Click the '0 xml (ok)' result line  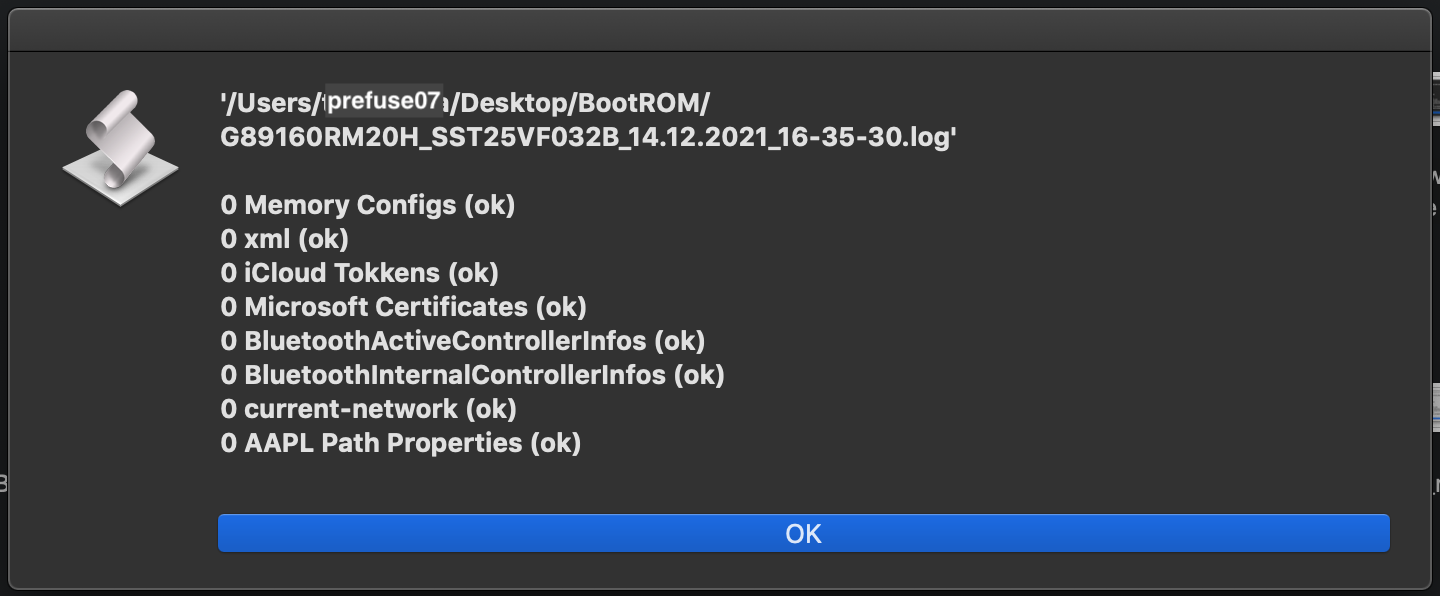tap(284, 239)
